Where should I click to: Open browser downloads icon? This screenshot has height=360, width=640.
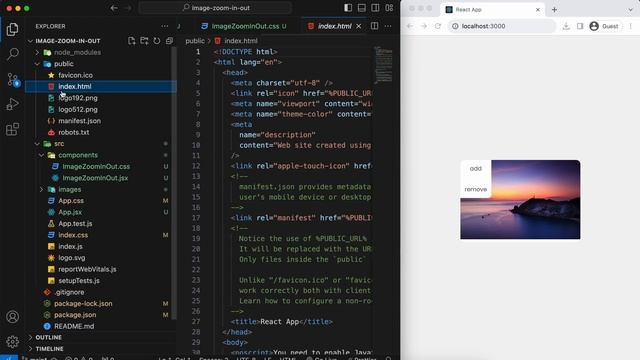click(x=566, y=26)
